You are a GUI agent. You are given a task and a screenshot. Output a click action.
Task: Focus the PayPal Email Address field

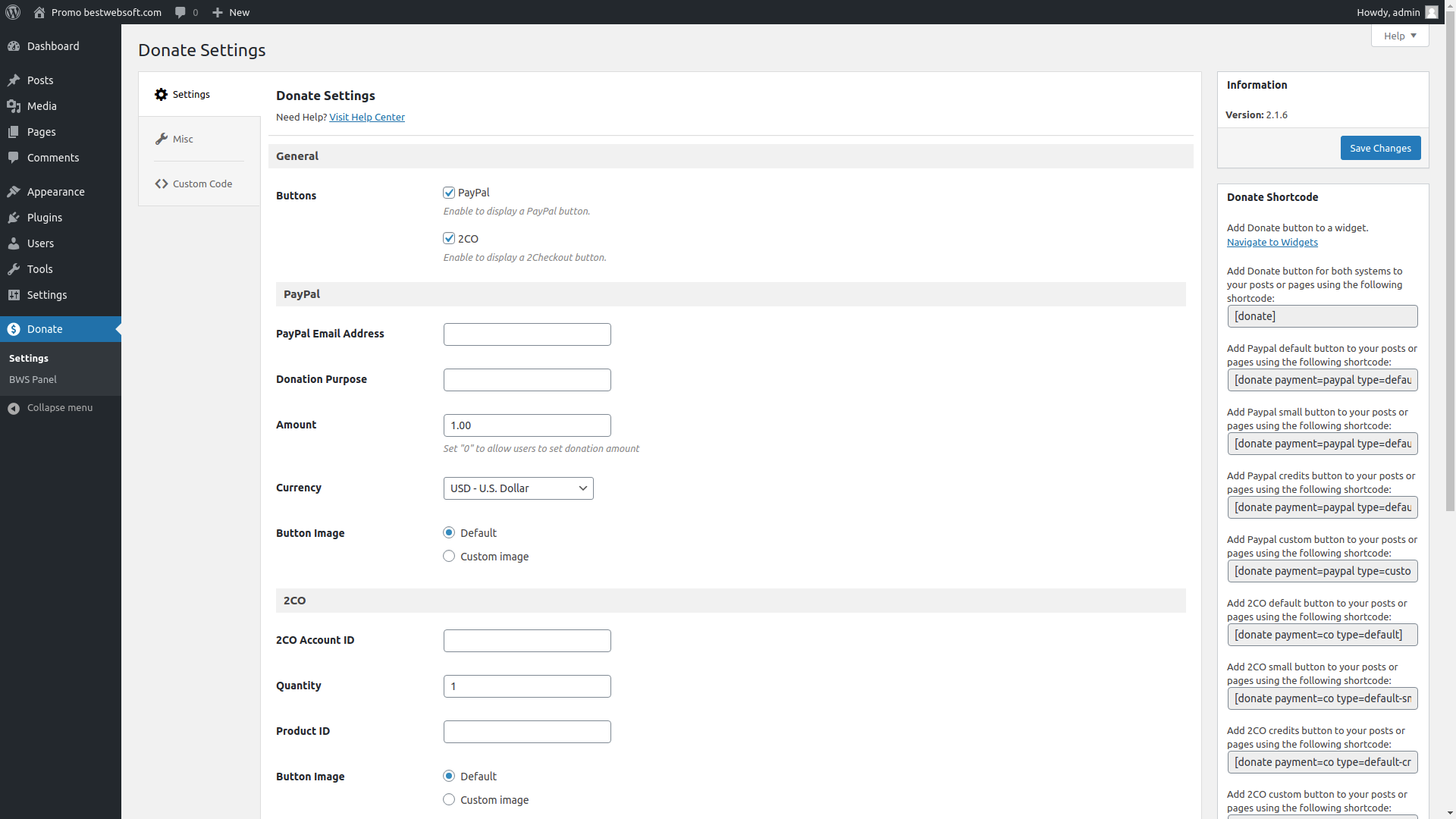[527, 334]
